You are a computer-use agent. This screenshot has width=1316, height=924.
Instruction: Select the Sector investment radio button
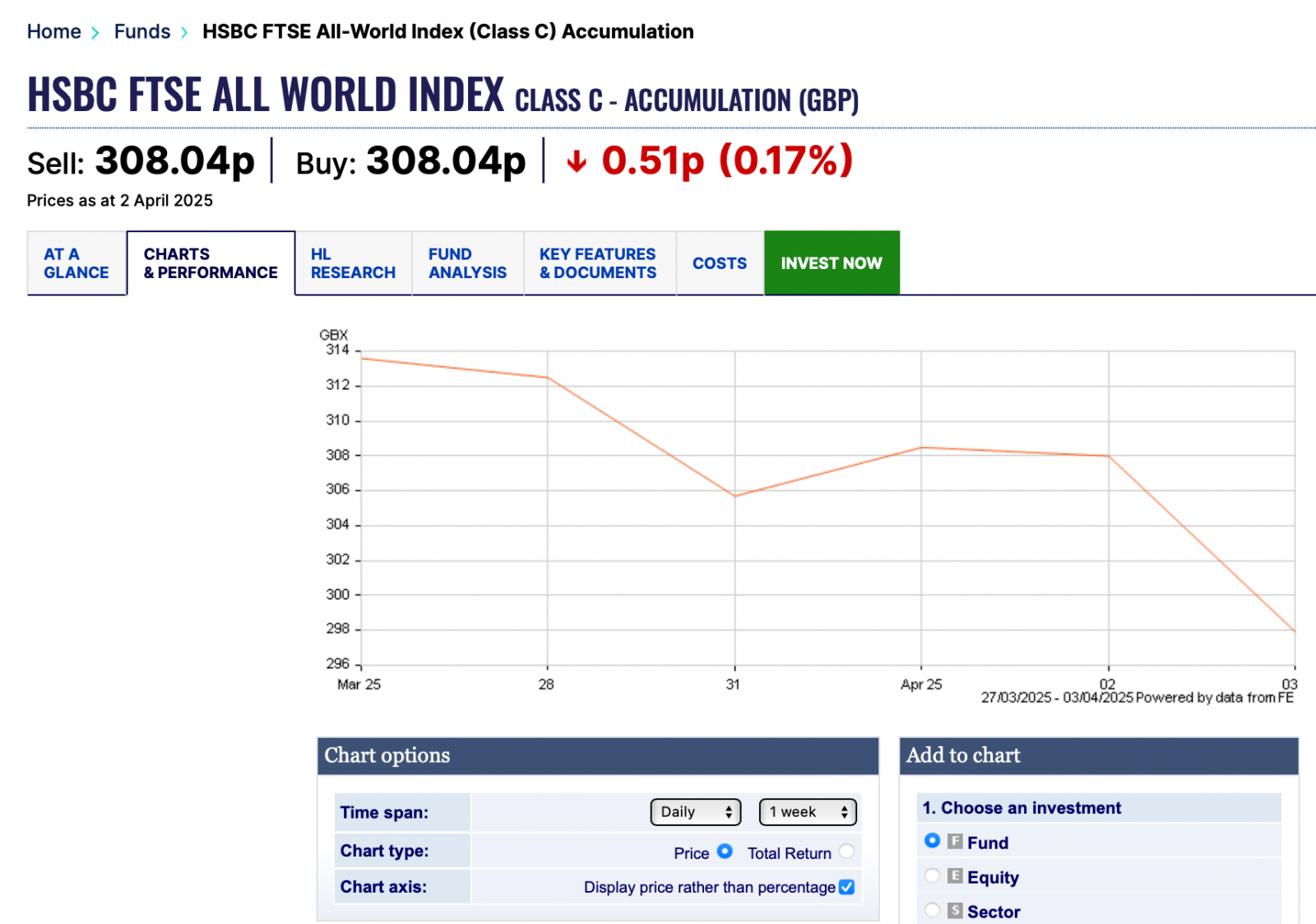(x=932, y=910)
